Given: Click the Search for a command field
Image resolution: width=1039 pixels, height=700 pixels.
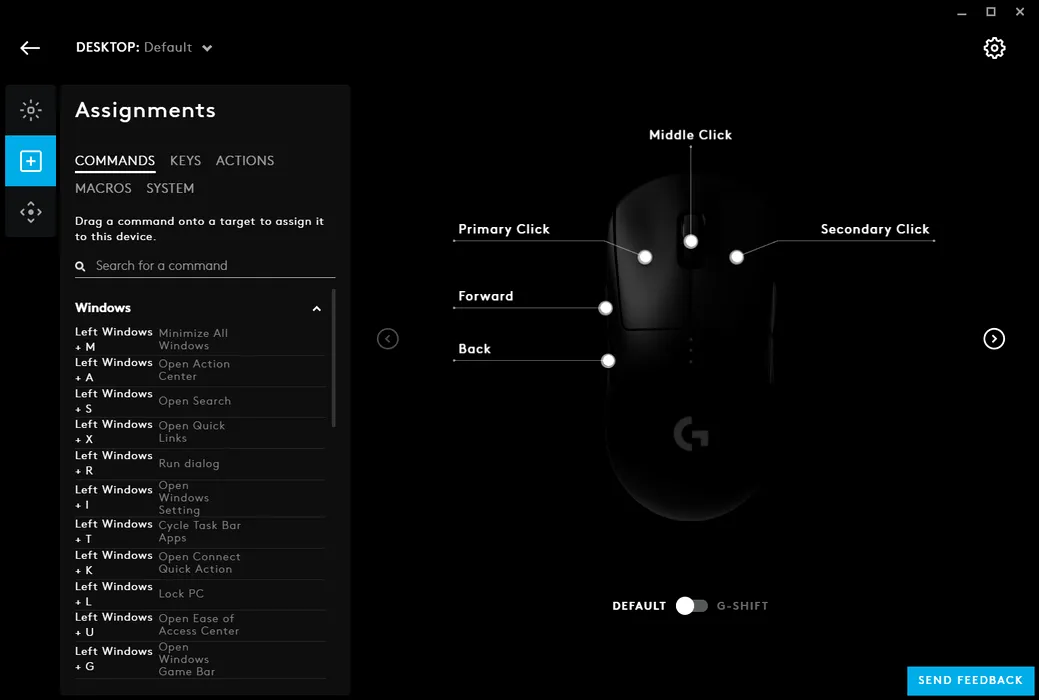Looking at the screenshot, I should [x=205, y=266].
